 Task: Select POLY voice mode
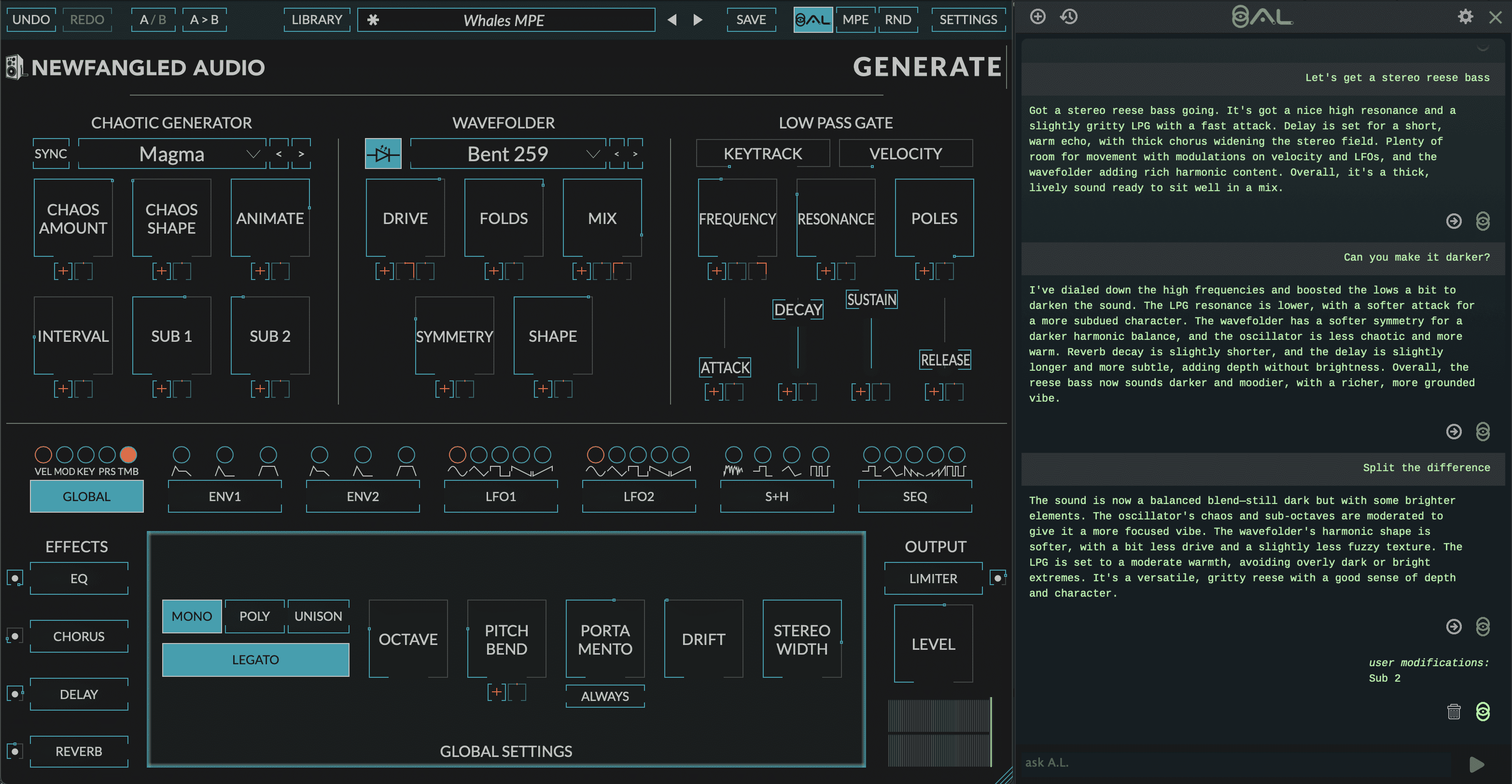click(x=254, y=616)
